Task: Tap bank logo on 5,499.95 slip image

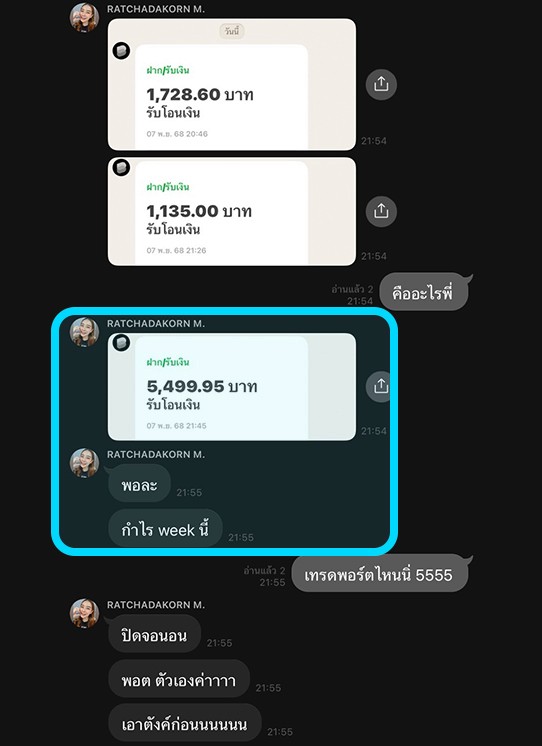Action: click(x=121, y=343)
